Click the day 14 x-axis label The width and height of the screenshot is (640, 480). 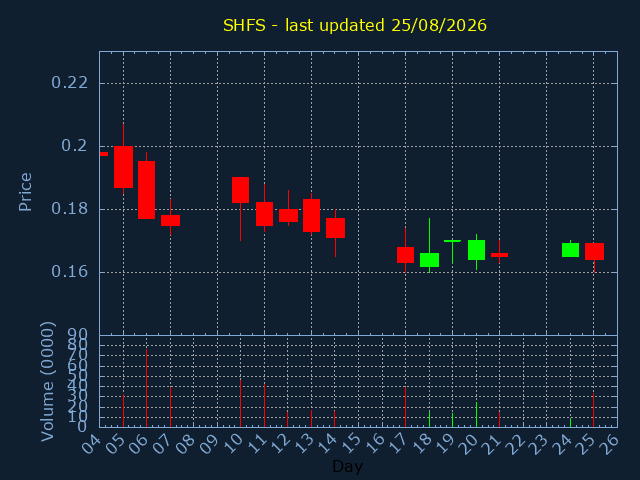pos(327,444)
